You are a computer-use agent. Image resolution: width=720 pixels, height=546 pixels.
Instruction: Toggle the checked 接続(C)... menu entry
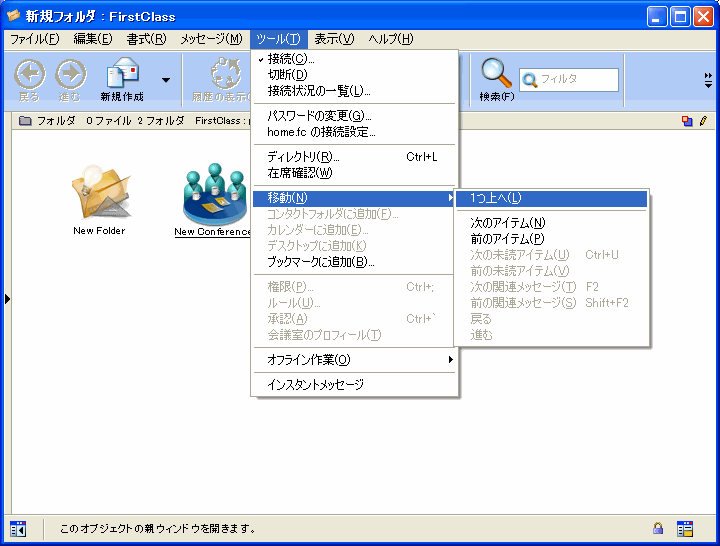point(290,59)
